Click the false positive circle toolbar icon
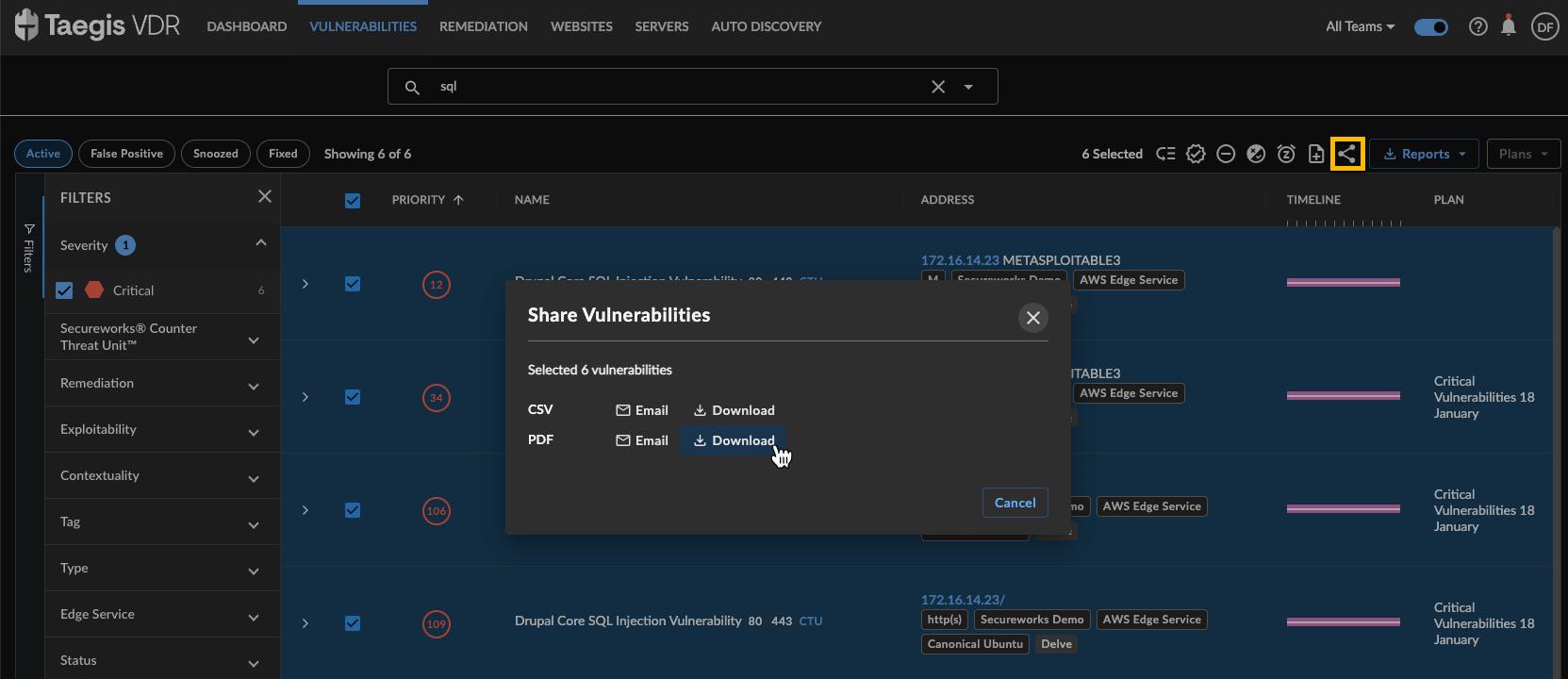 pos(1256,154)
